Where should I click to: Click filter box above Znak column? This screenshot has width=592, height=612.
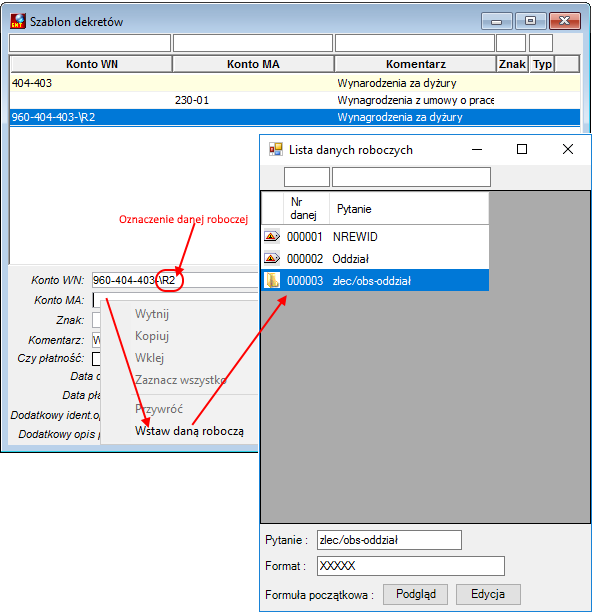(x=511, y=43)
